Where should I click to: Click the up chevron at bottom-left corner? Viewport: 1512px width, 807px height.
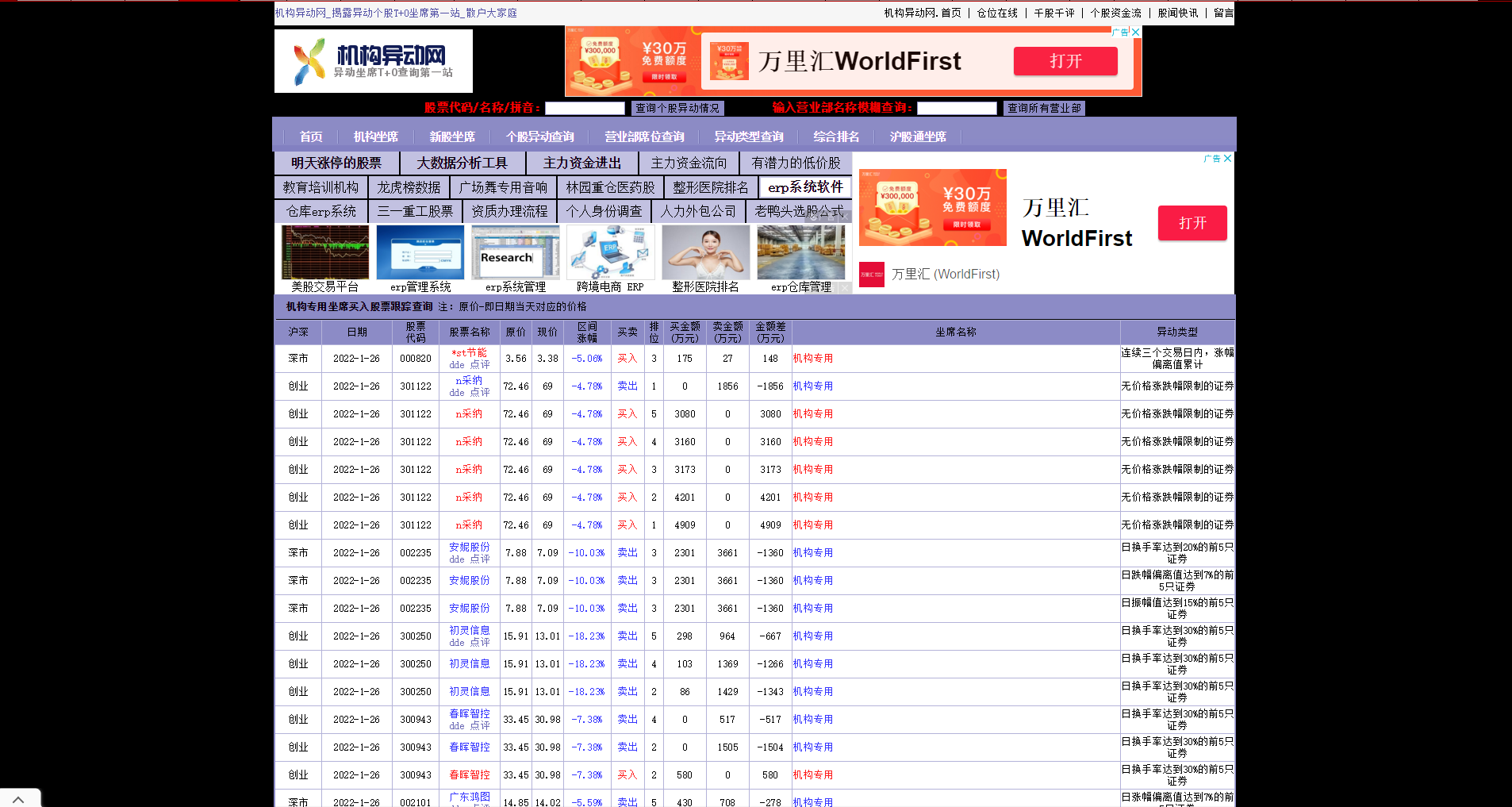click(x=18, y=799)
